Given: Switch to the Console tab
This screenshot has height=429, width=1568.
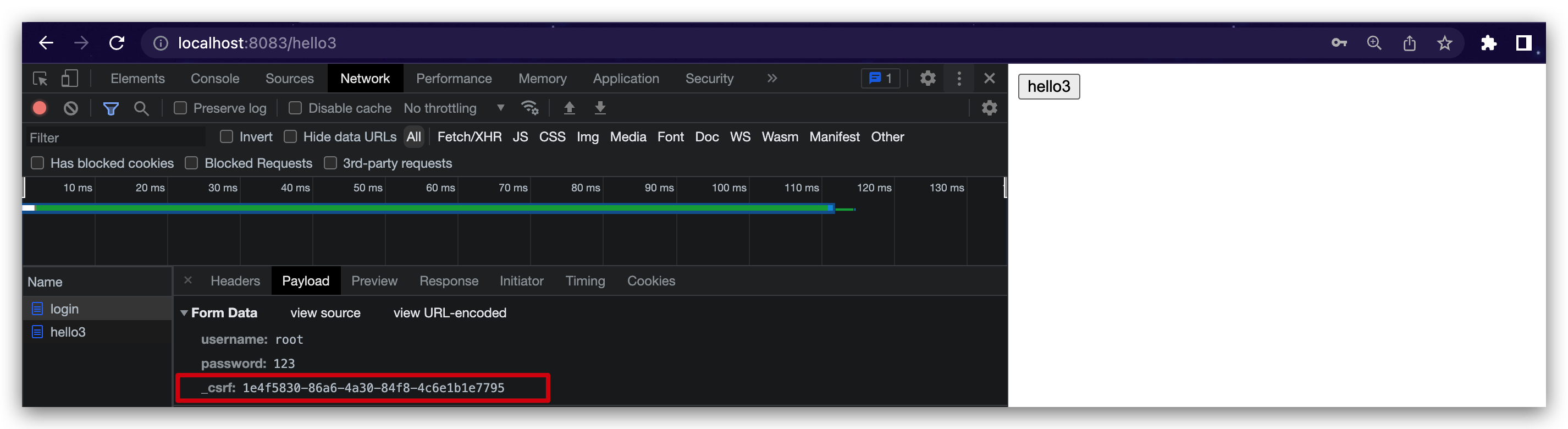Looking at the screenshot, I should 215,79.
